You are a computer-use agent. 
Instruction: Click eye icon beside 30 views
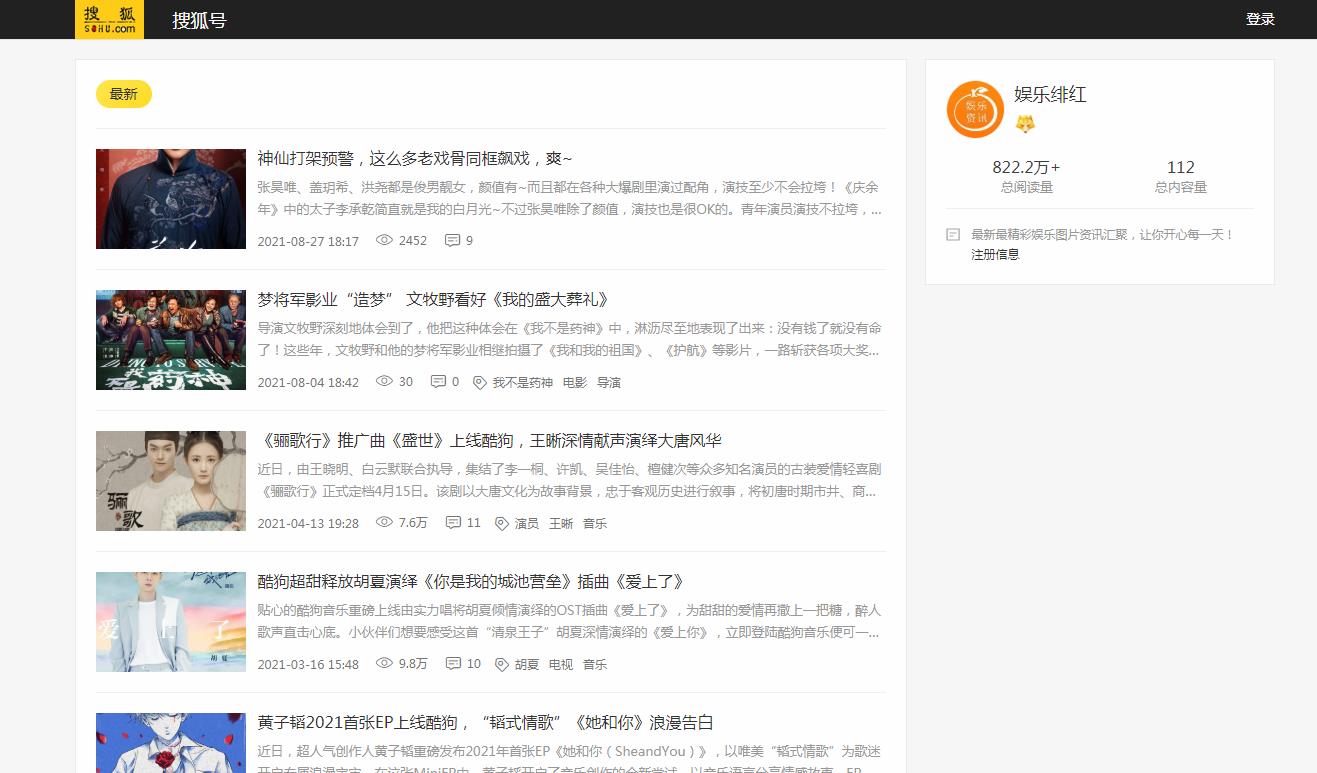tap(384, 382)
